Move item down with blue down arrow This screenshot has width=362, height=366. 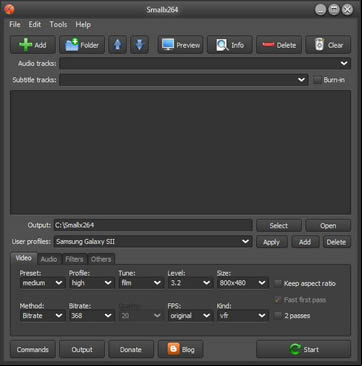(140, 45)
